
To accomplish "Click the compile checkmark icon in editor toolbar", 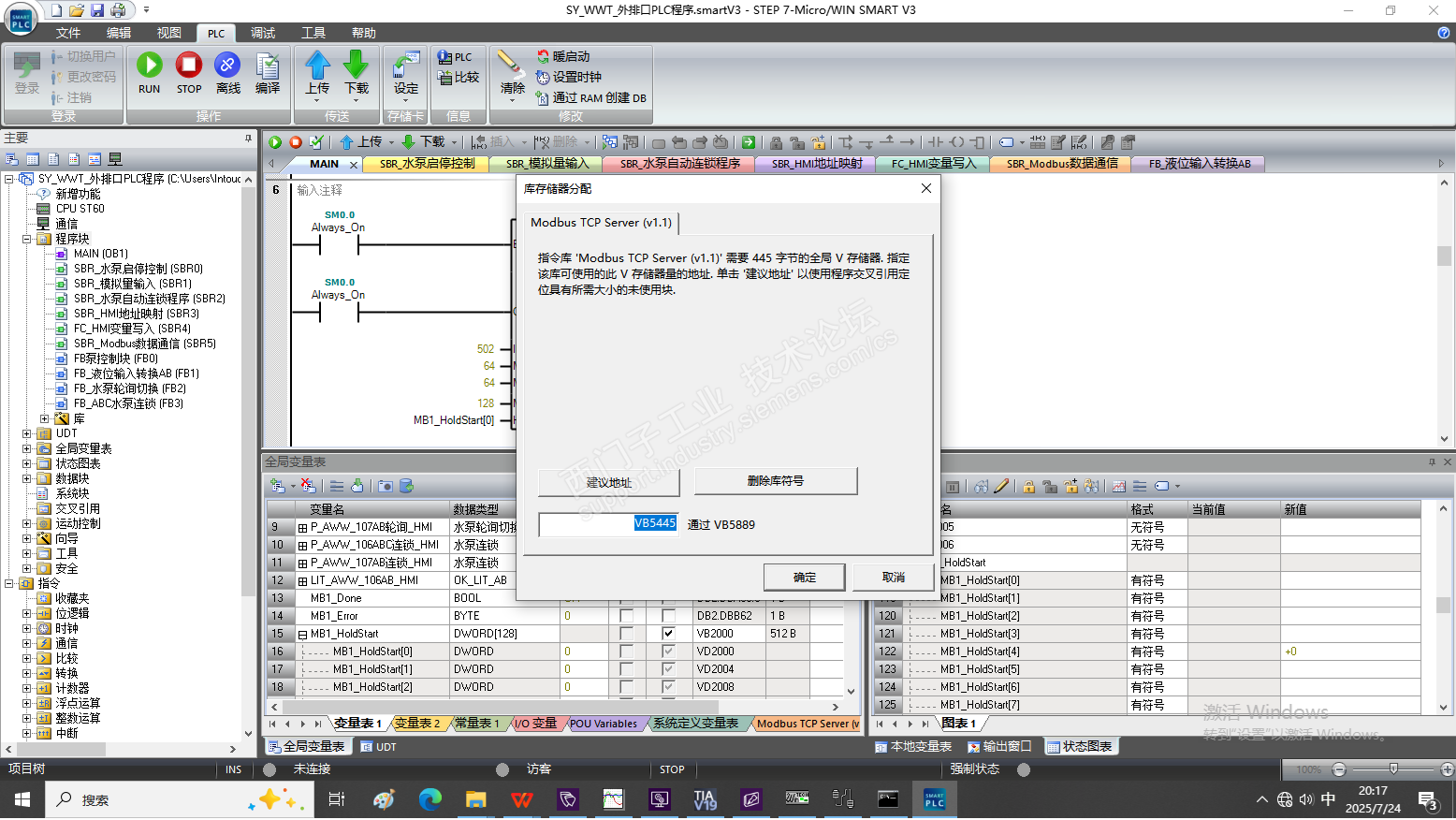I will pyautogui.click(x=316, y=142).
